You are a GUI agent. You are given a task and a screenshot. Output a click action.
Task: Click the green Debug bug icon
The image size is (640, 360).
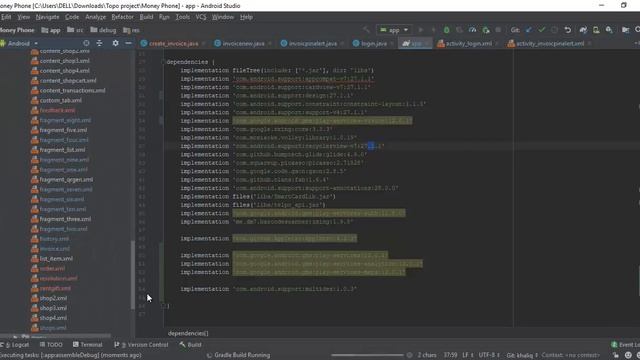tap(446, 30)
